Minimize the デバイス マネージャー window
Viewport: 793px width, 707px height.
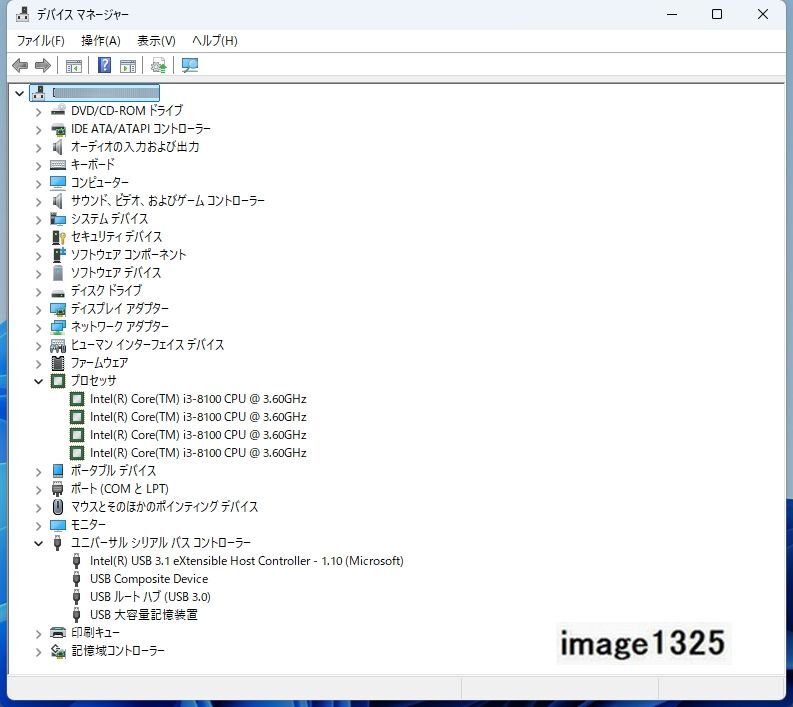[672, 14]
